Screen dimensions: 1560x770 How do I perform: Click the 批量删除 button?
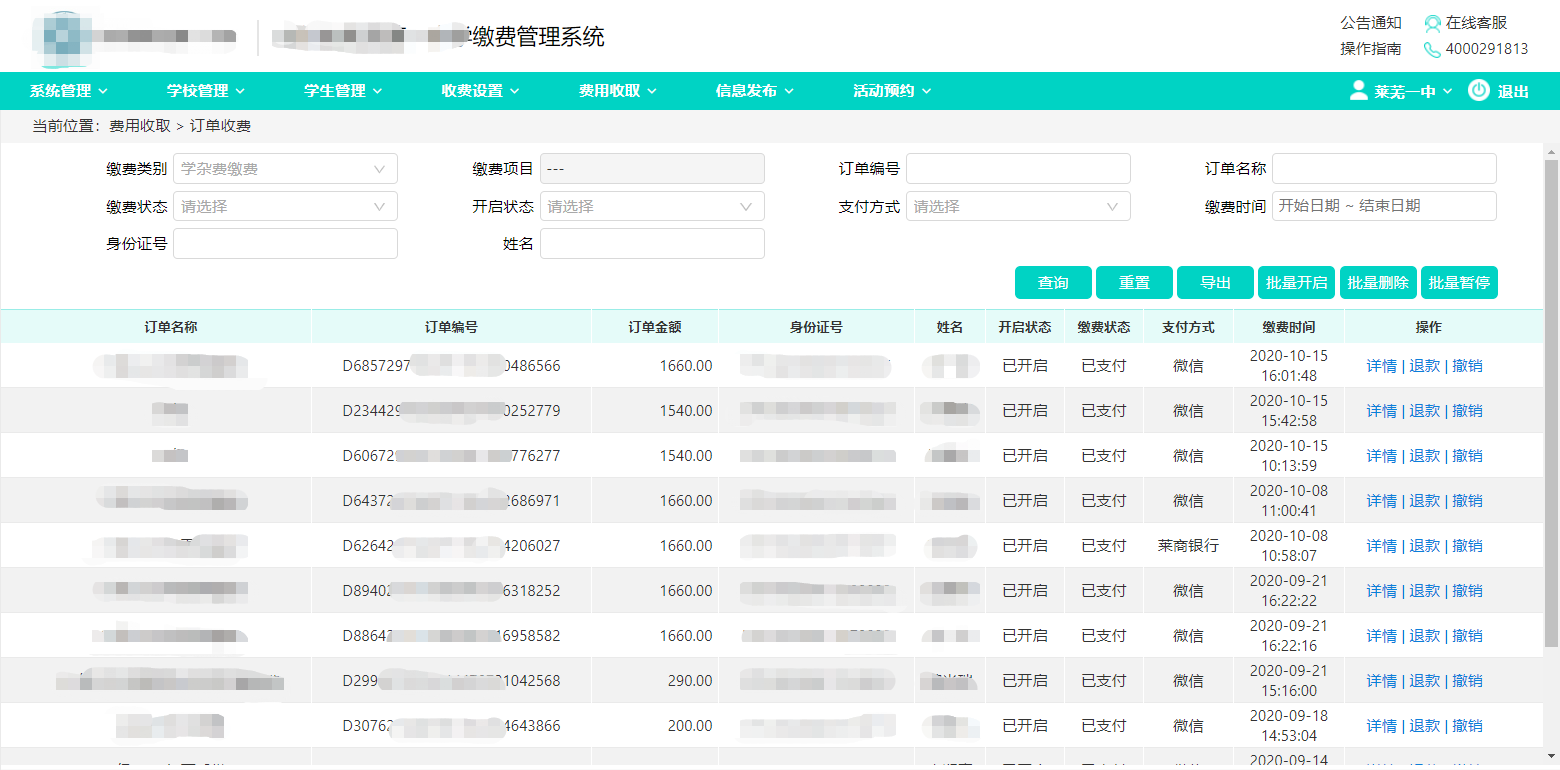click(x=1378, y=283)
